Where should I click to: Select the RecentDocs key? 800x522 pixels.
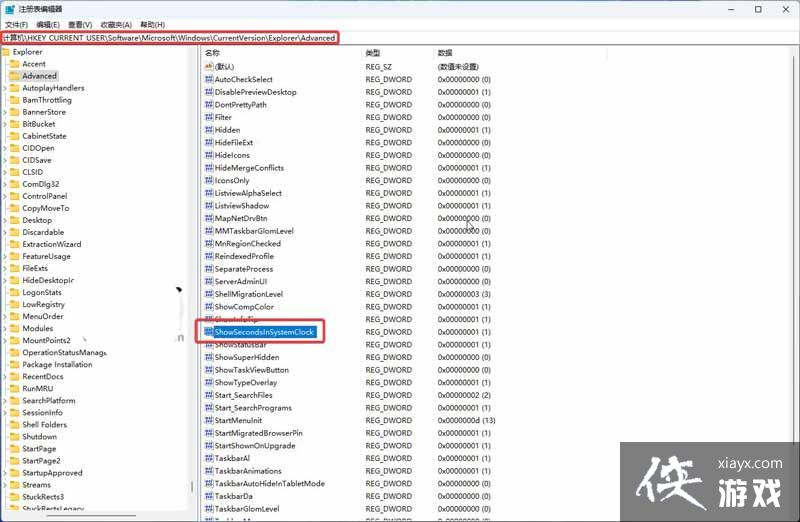tap(42, 377)
